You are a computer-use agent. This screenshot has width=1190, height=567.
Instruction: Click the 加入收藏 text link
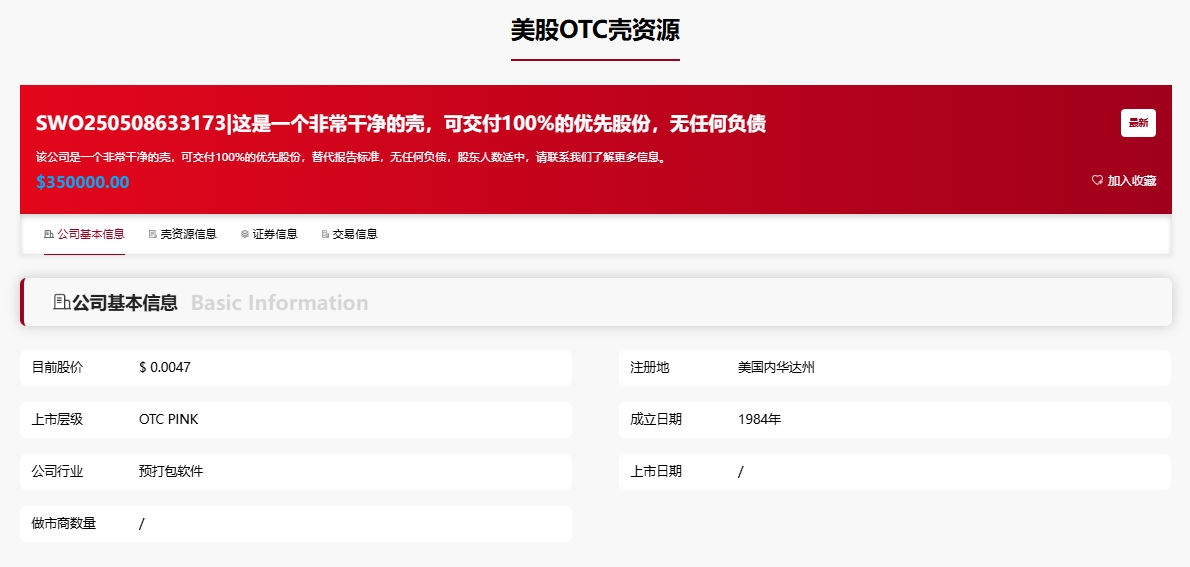point(1131,181)
